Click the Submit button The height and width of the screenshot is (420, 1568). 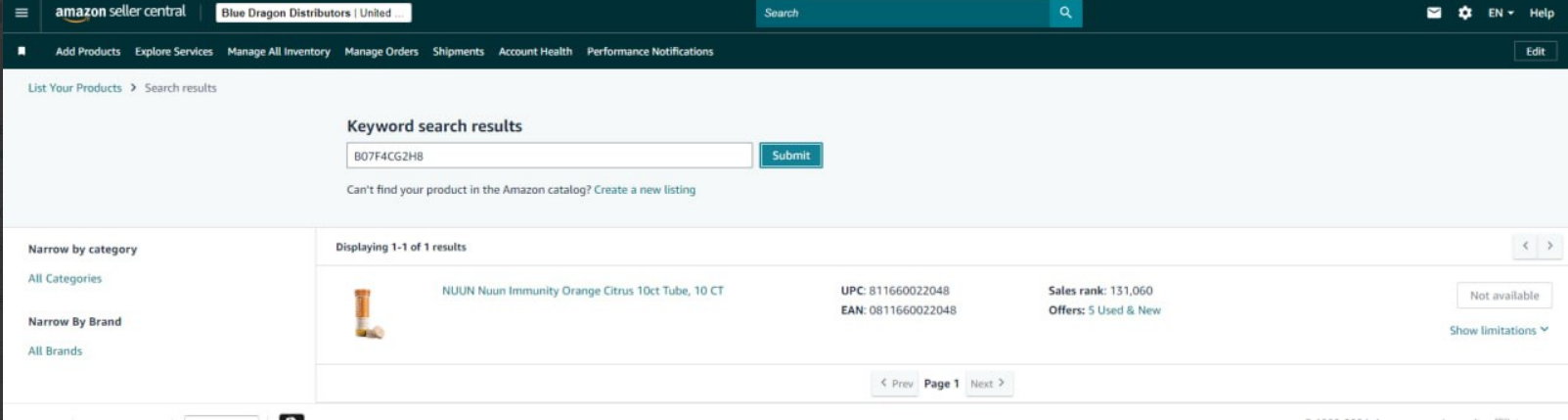click(790, 155)
